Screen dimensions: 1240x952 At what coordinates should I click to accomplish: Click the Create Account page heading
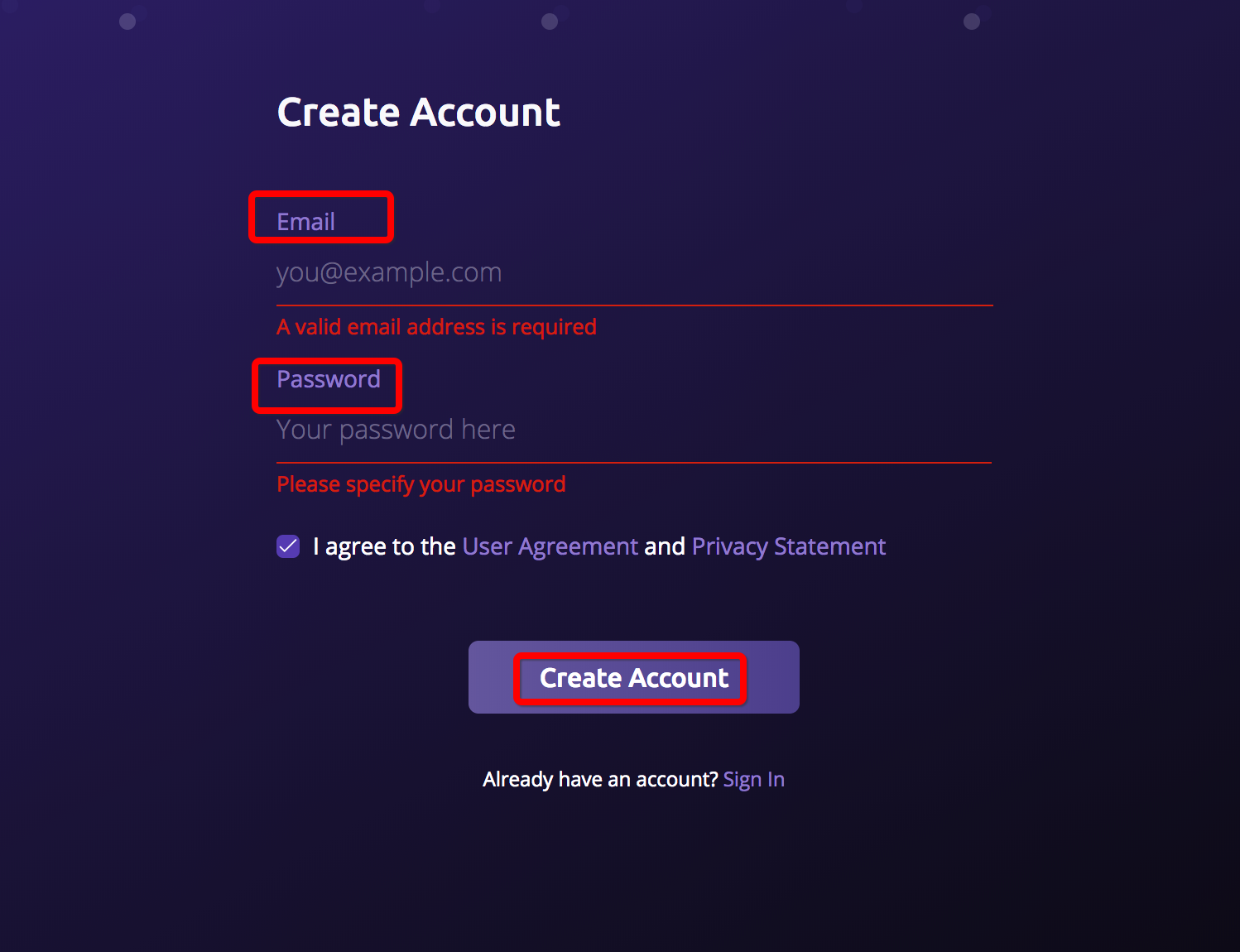click(419, 113)
